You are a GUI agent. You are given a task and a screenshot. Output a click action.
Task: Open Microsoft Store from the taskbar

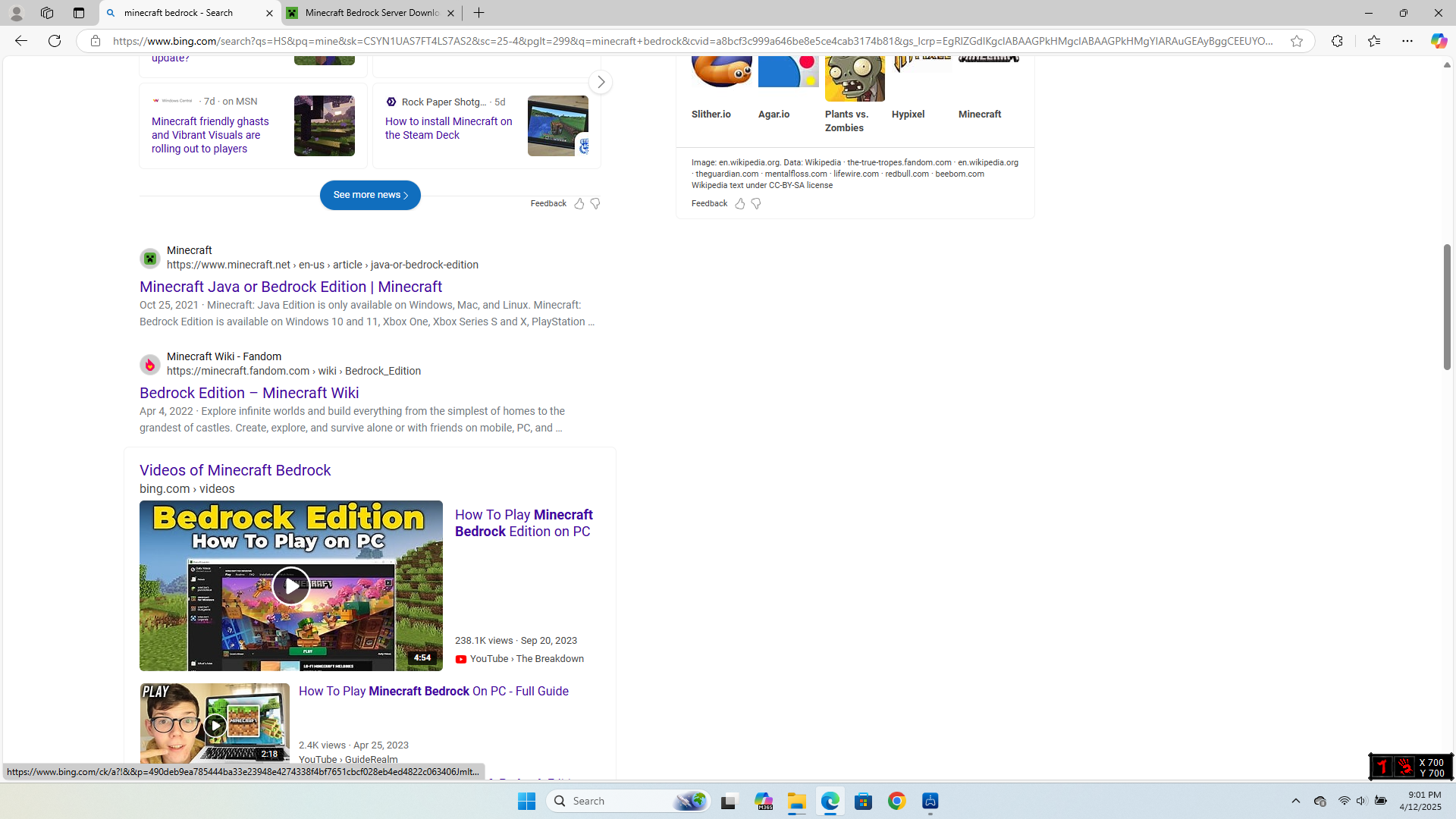point(864,801)
